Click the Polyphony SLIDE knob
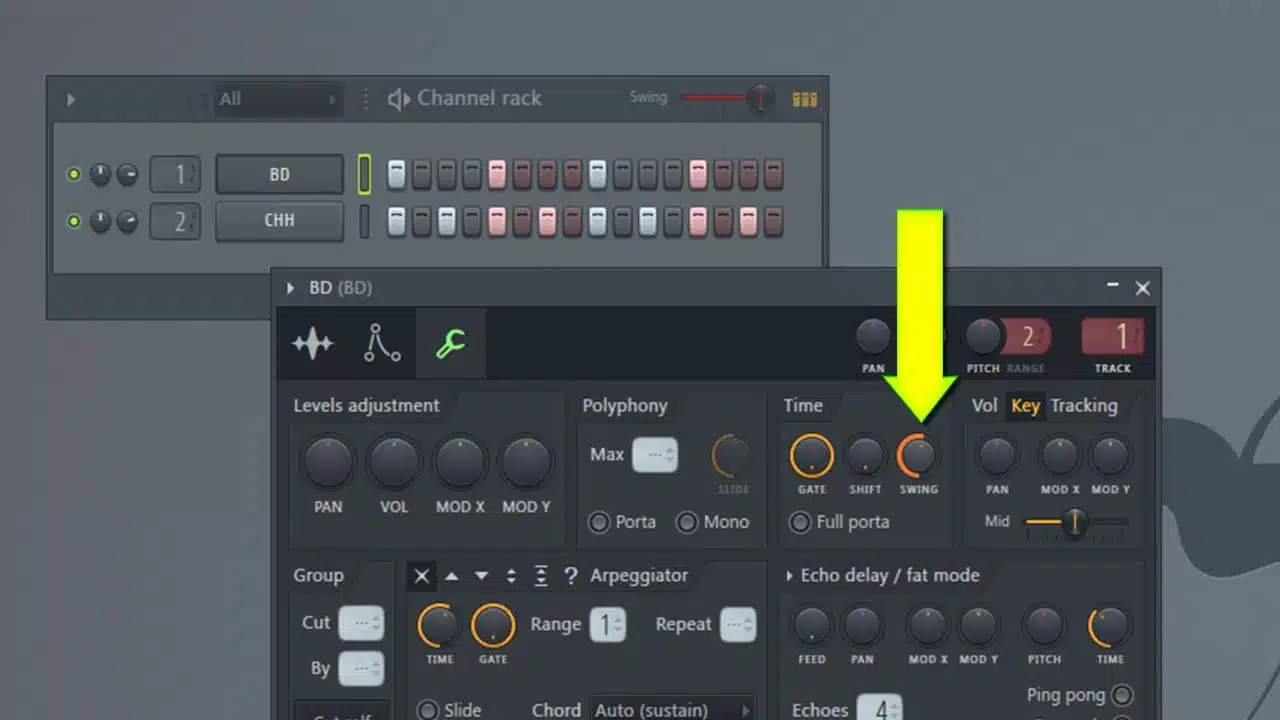This screenshot has height=720, width=1280. (732, 456)
